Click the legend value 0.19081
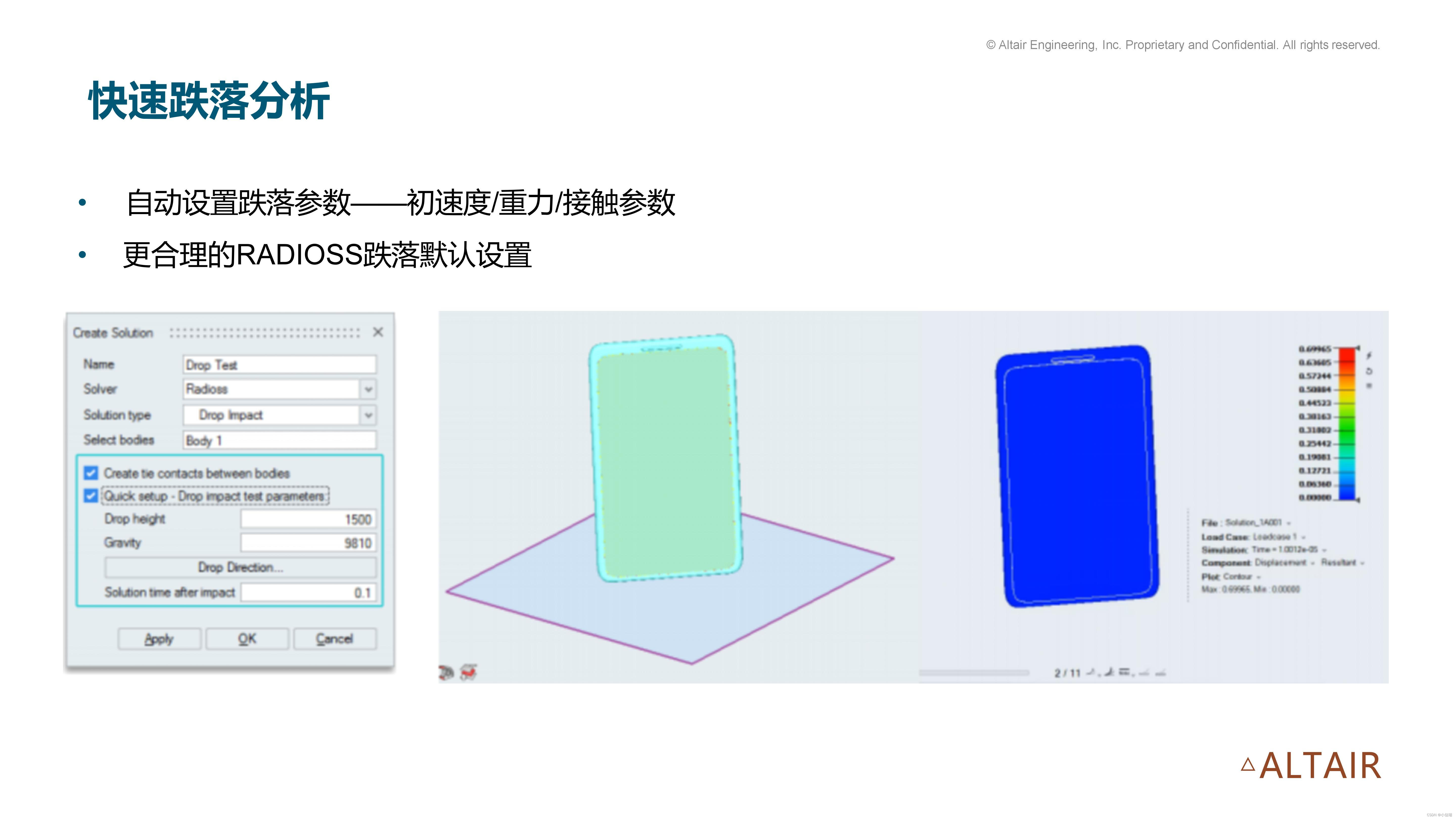 click(x=1315, y=457)
